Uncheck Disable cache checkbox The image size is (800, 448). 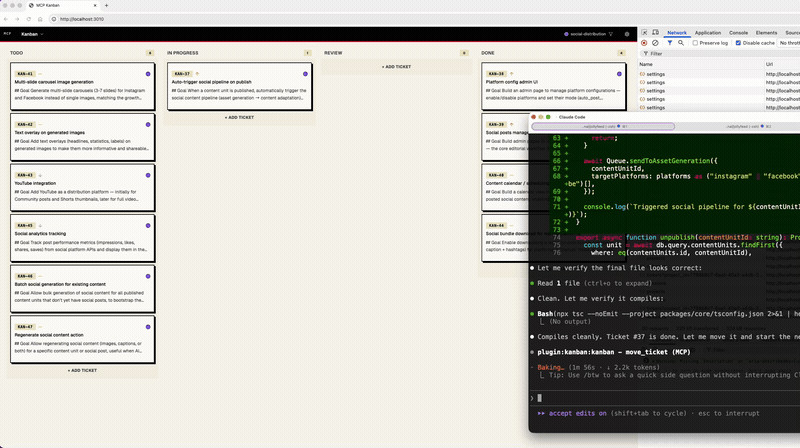tap(738, 43)
